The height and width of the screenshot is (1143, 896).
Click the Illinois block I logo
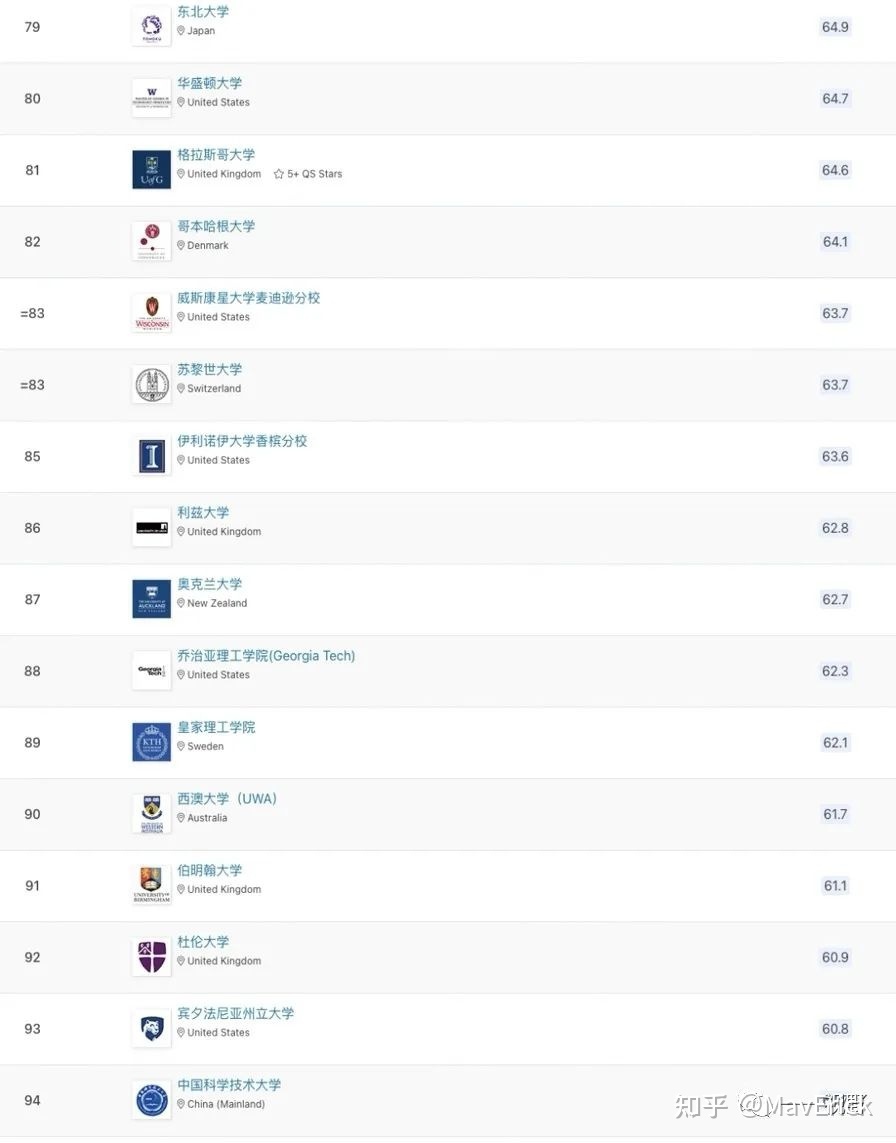point(152,456)
